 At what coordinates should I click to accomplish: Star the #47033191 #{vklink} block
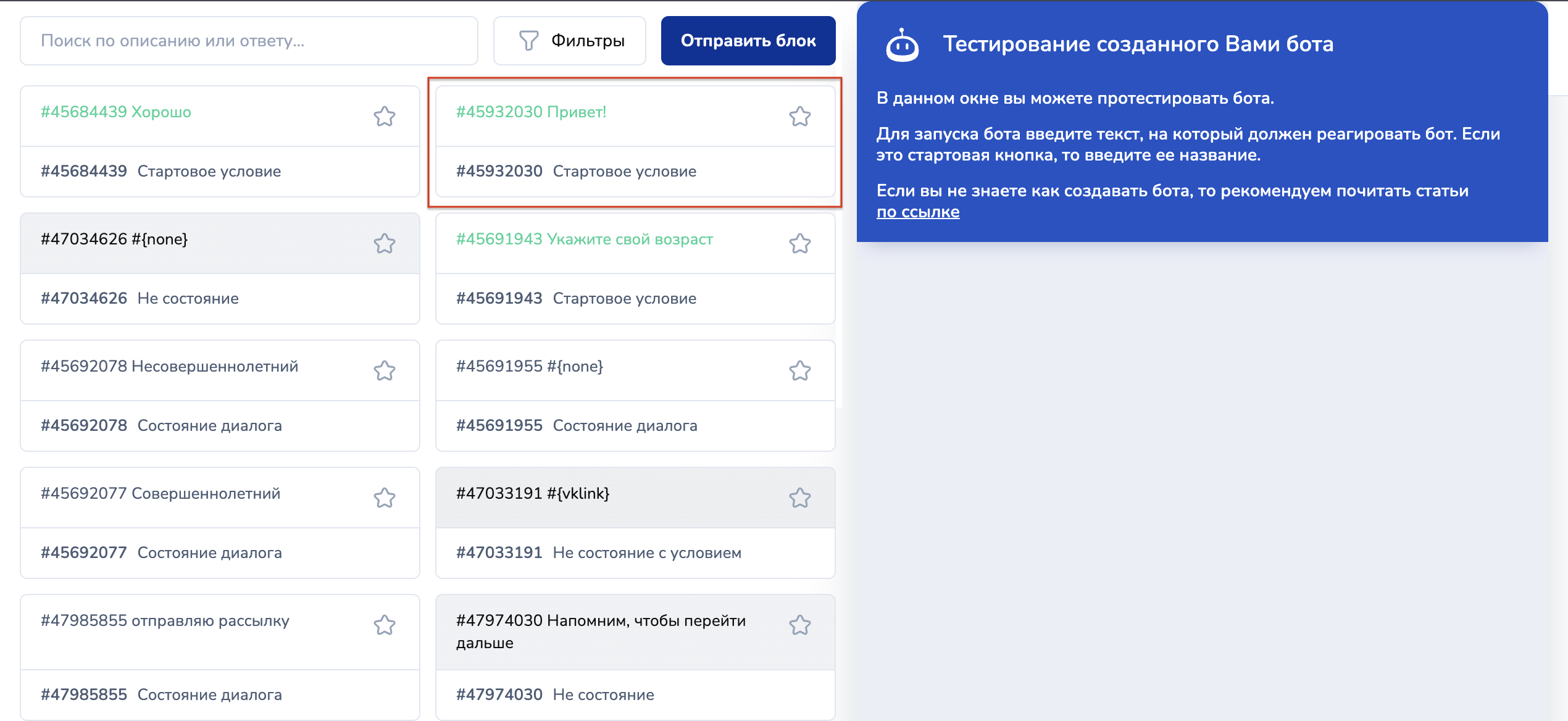click(799, 498)
